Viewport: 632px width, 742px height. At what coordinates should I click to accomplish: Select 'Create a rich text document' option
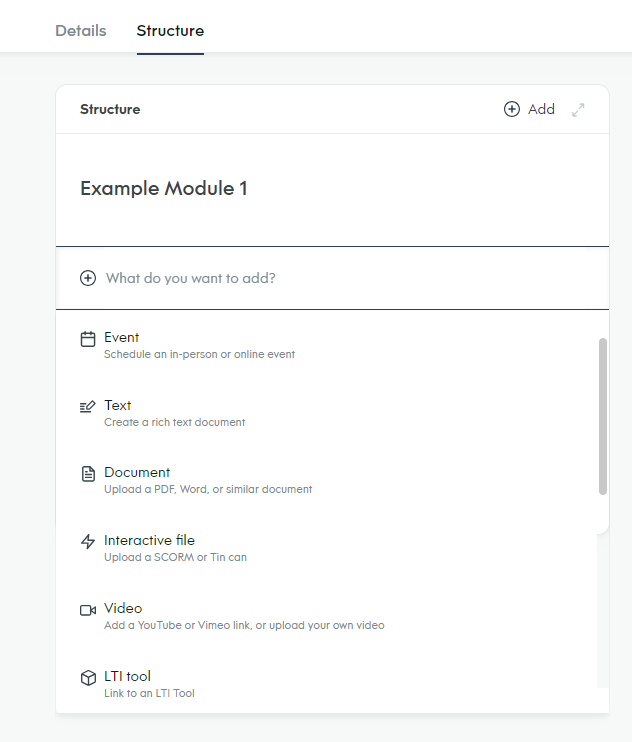[x=175, y=422]
